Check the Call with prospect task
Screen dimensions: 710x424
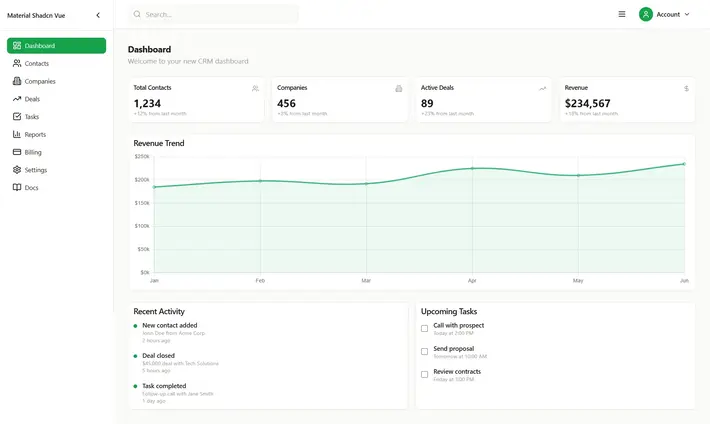point(424,328)
